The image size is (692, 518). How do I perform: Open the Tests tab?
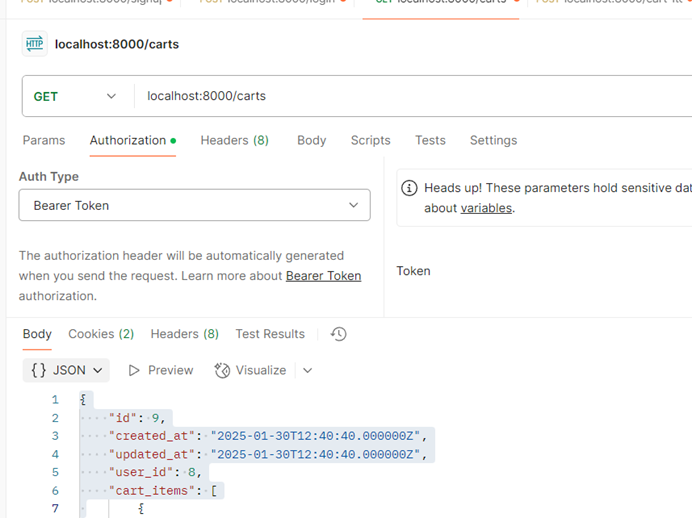[x=430, y=140]
